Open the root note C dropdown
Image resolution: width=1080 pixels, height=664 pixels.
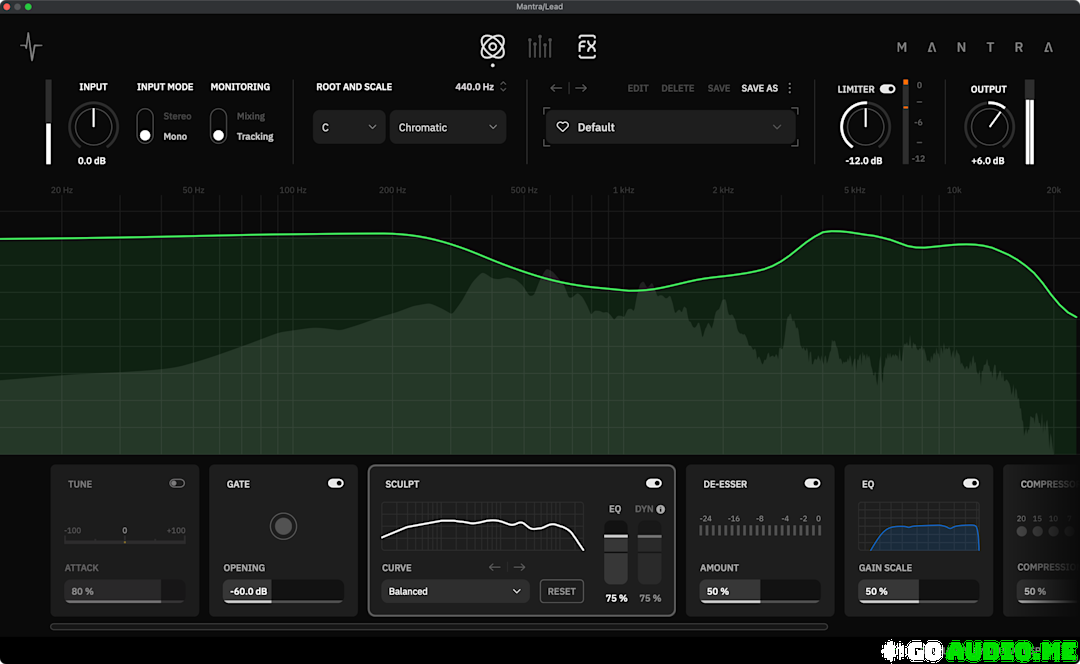[348, 127]
